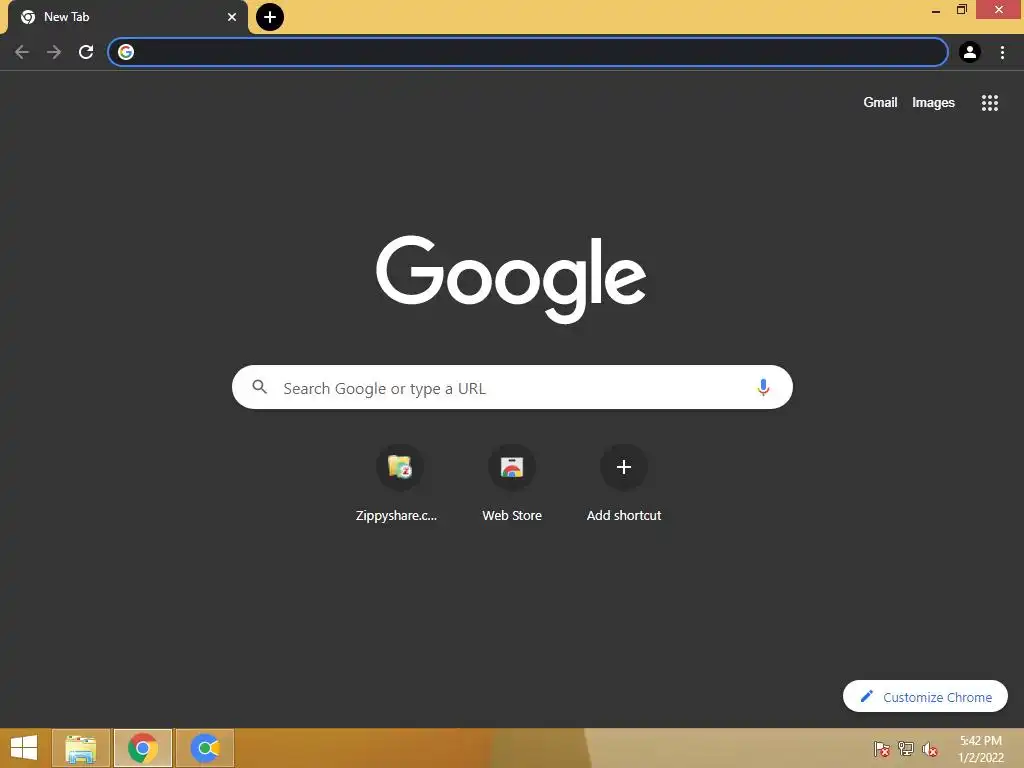Click the magnifier icon in search box
1024x768 pixels.
[x=259, y=387]
